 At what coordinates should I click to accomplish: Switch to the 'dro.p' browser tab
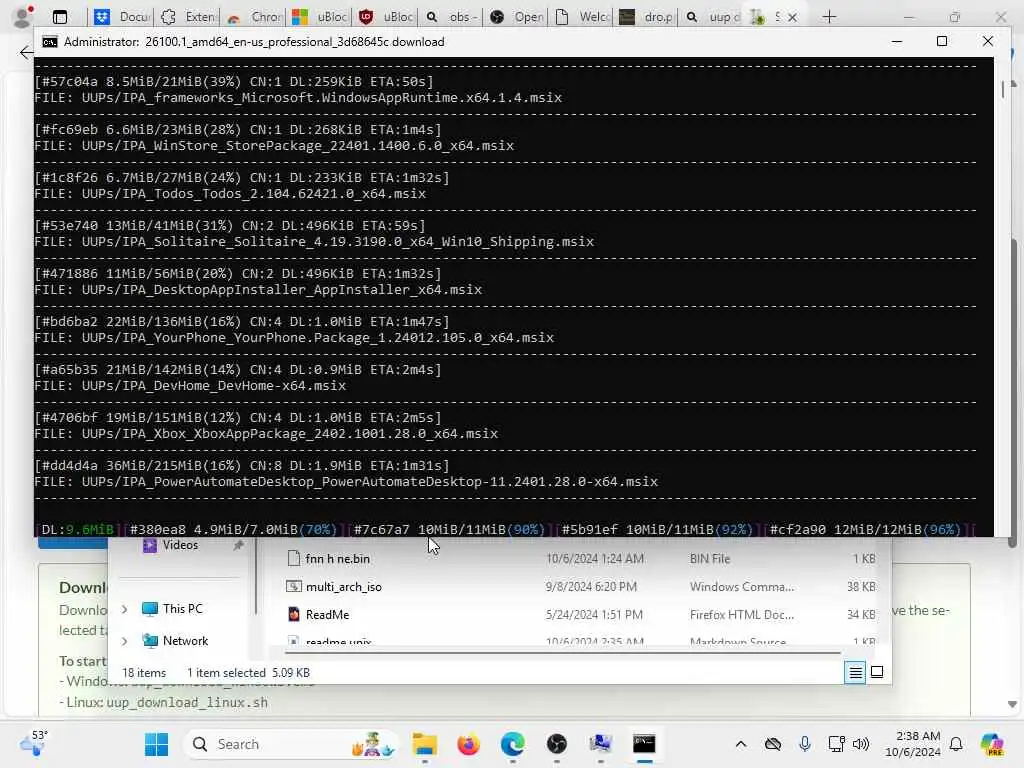(647, 17)
